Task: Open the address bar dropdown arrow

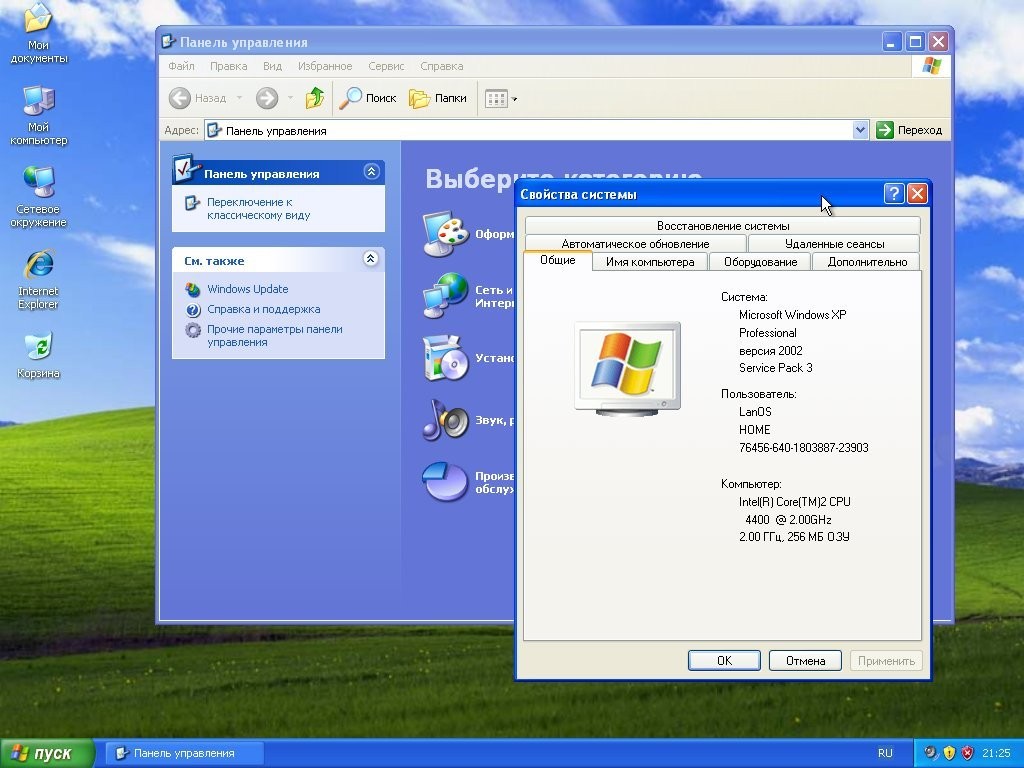Action: tap(860, 130)
